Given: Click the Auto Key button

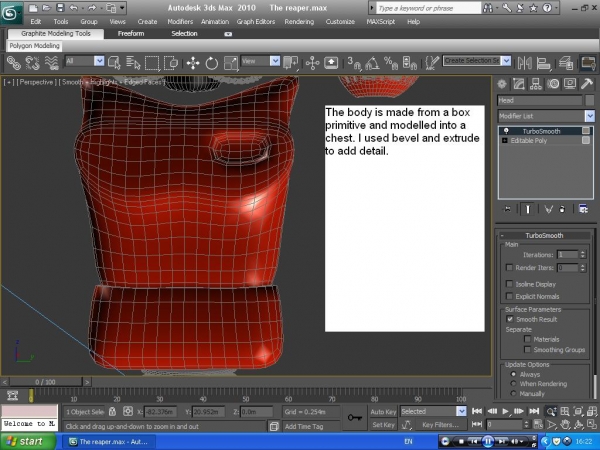Looking at the screenshot, I should 383,412.
